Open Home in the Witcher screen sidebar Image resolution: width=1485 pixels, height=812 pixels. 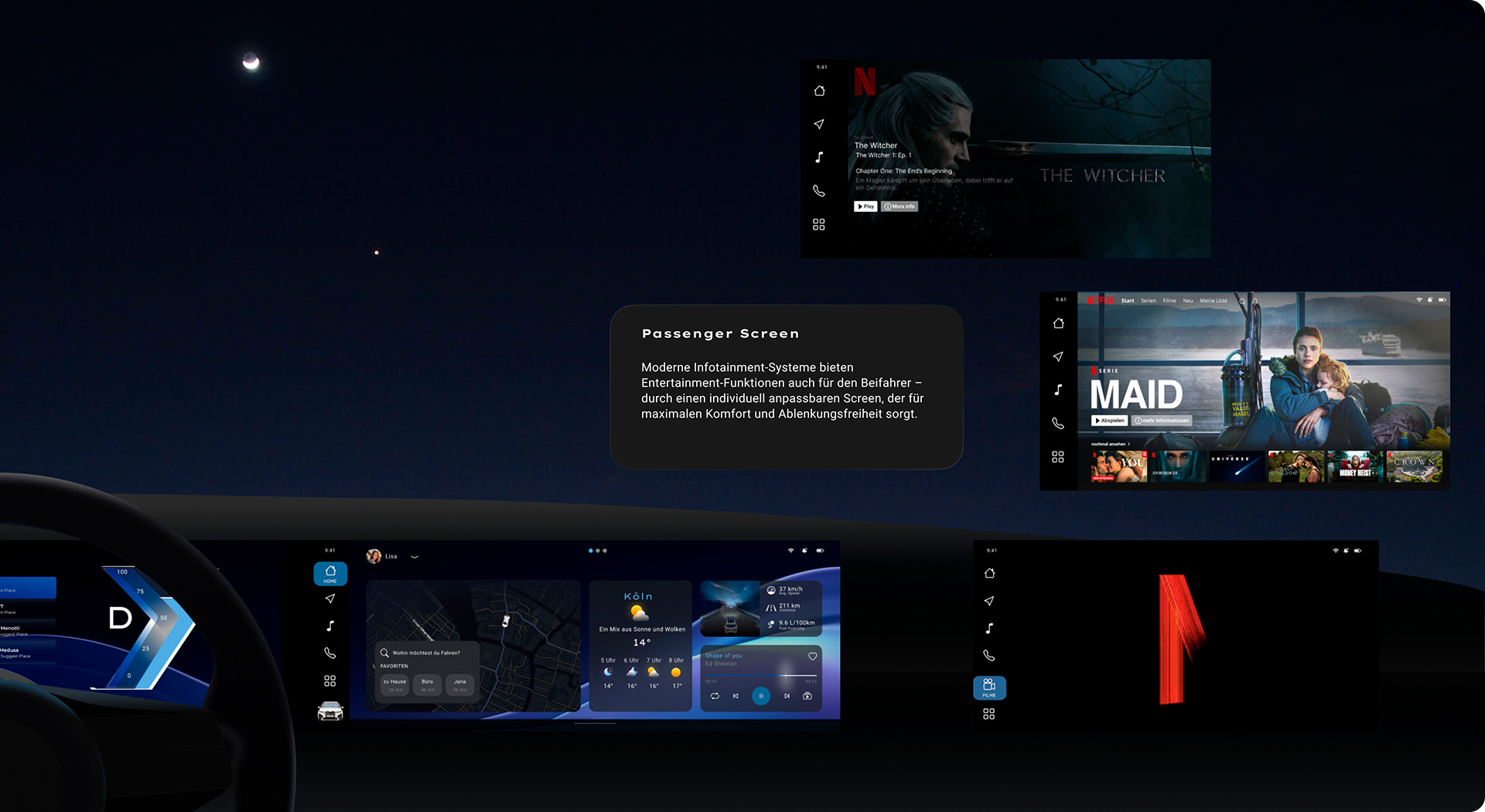tap(819, 90)
